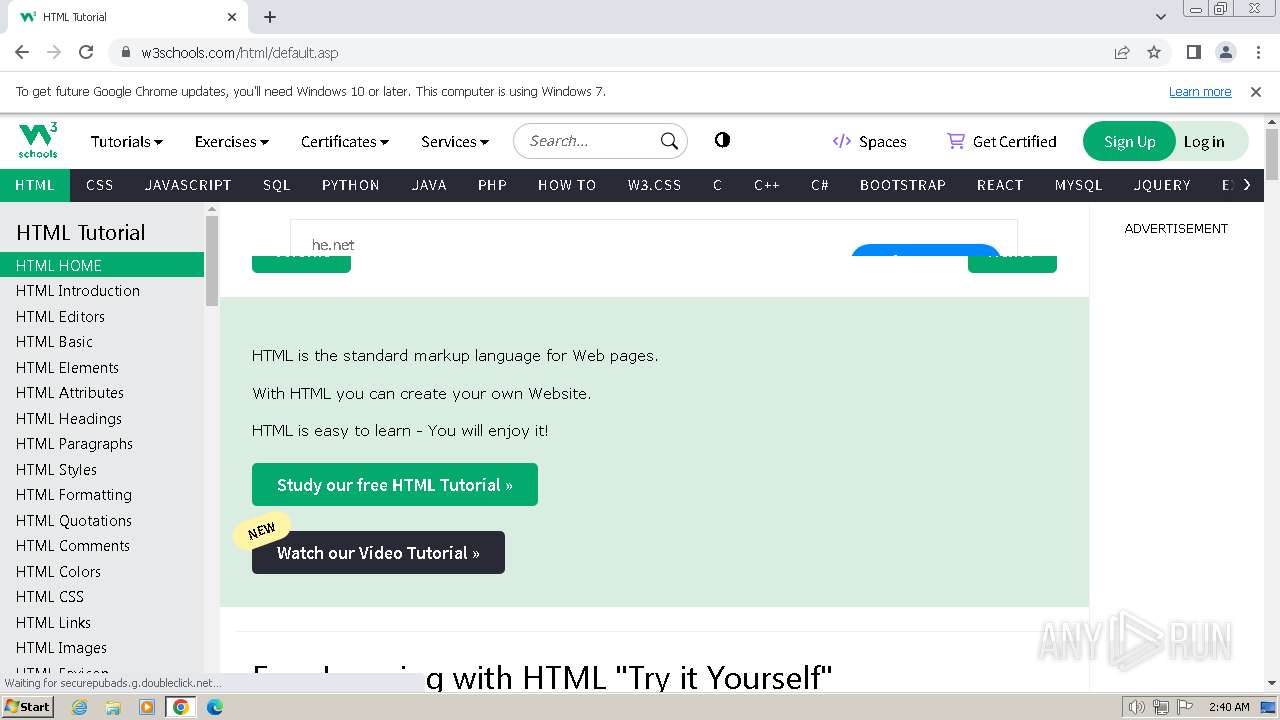The height and width of the screenshot is (720, 1280).
Task: Open the Edge taskbar icon
Action: pos(215,707)
